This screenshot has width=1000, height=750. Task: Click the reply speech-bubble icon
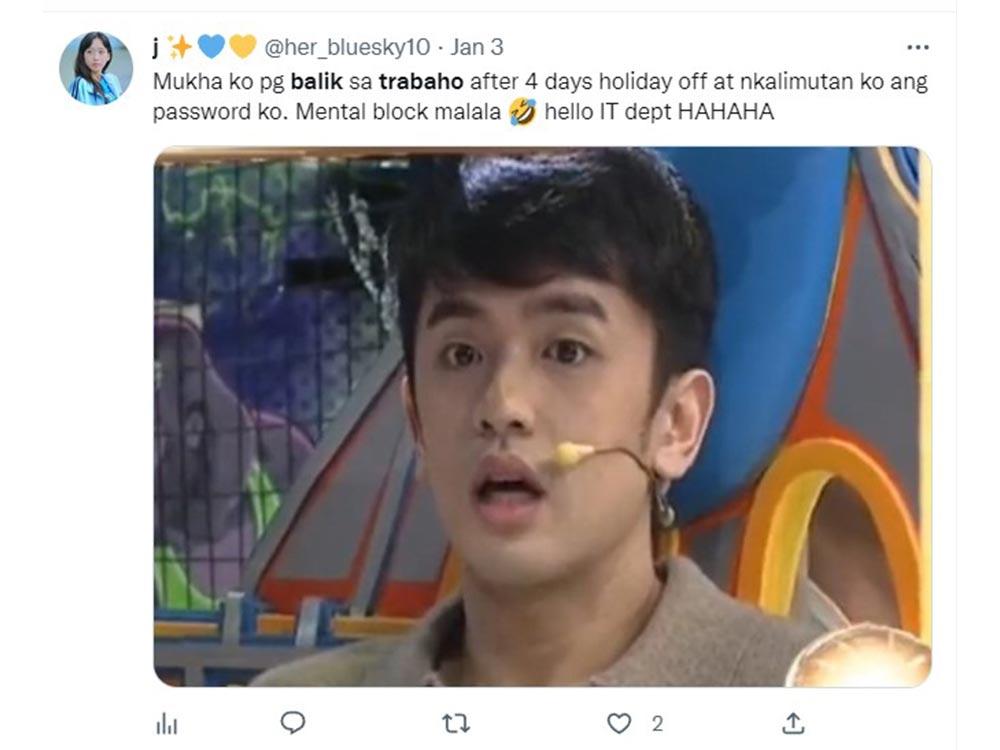pos(293,723)
